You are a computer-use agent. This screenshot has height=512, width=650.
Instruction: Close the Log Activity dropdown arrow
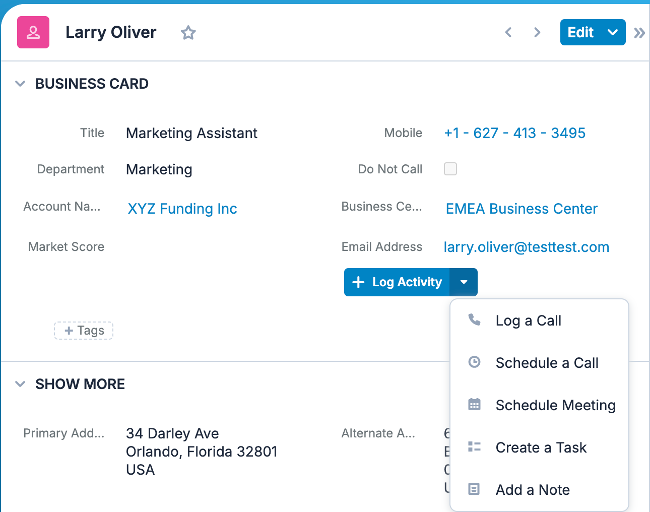click(x=464, y=283)
